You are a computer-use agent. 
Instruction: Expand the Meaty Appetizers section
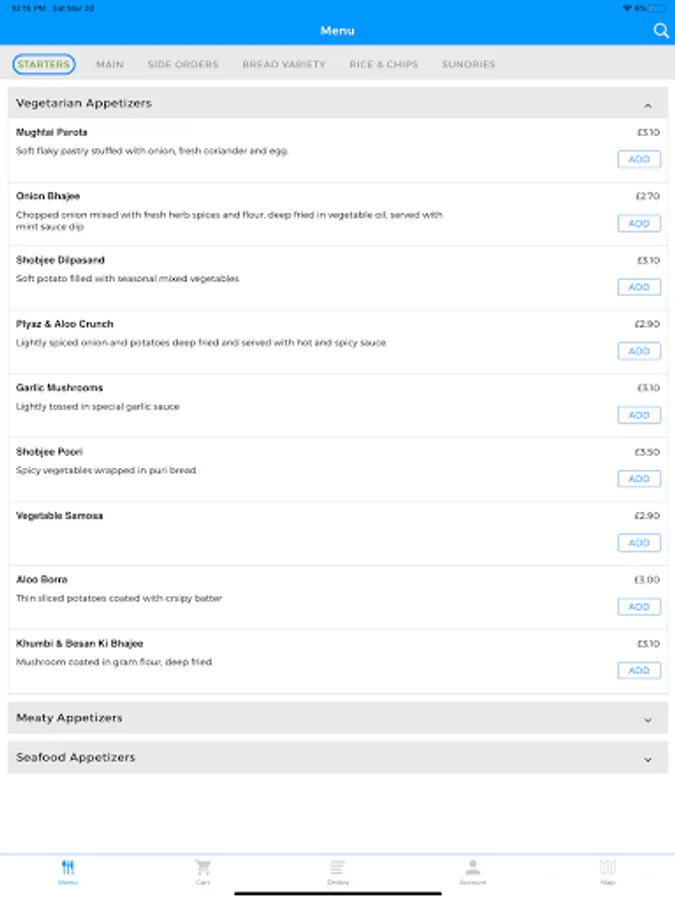(648, 719)
